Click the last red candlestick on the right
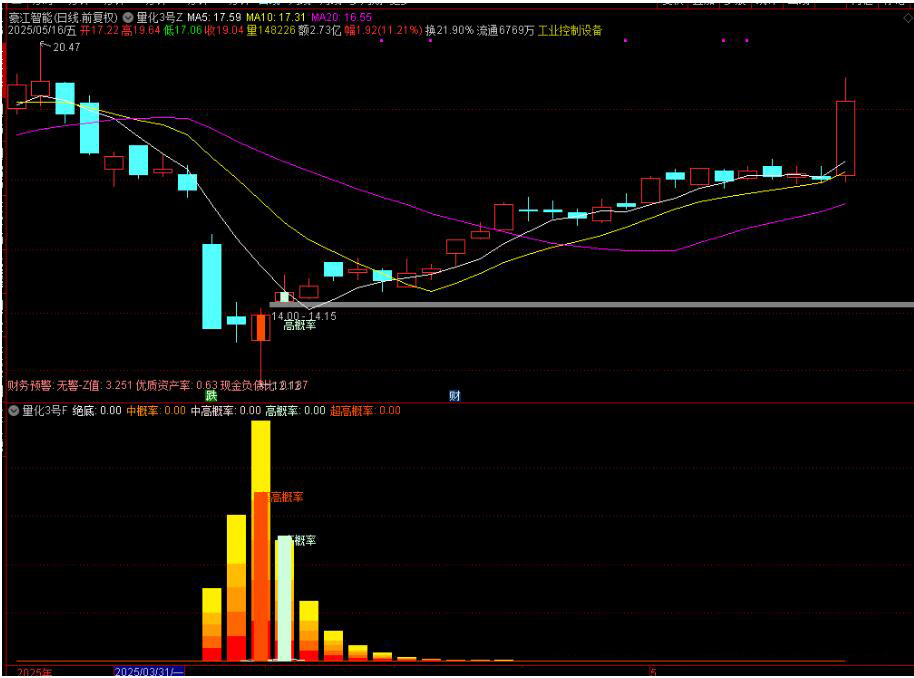The width and height of the screenshot is (914, 678). (846, 137)
